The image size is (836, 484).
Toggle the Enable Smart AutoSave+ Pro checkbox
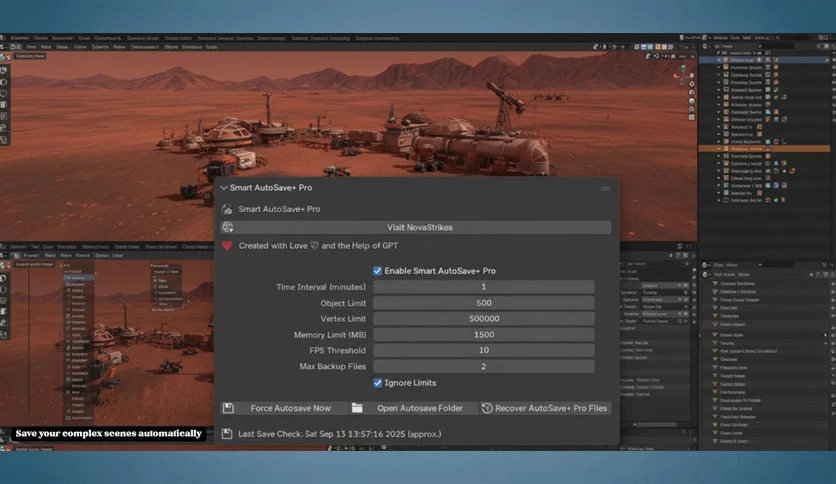377,271
